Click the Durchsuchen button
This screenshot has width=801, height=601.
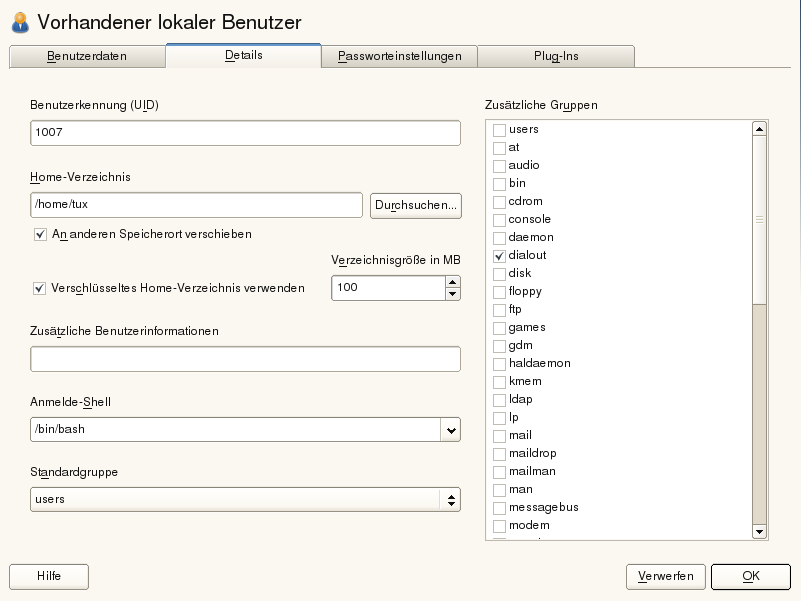pyautogui.click(x=416, y=206)
